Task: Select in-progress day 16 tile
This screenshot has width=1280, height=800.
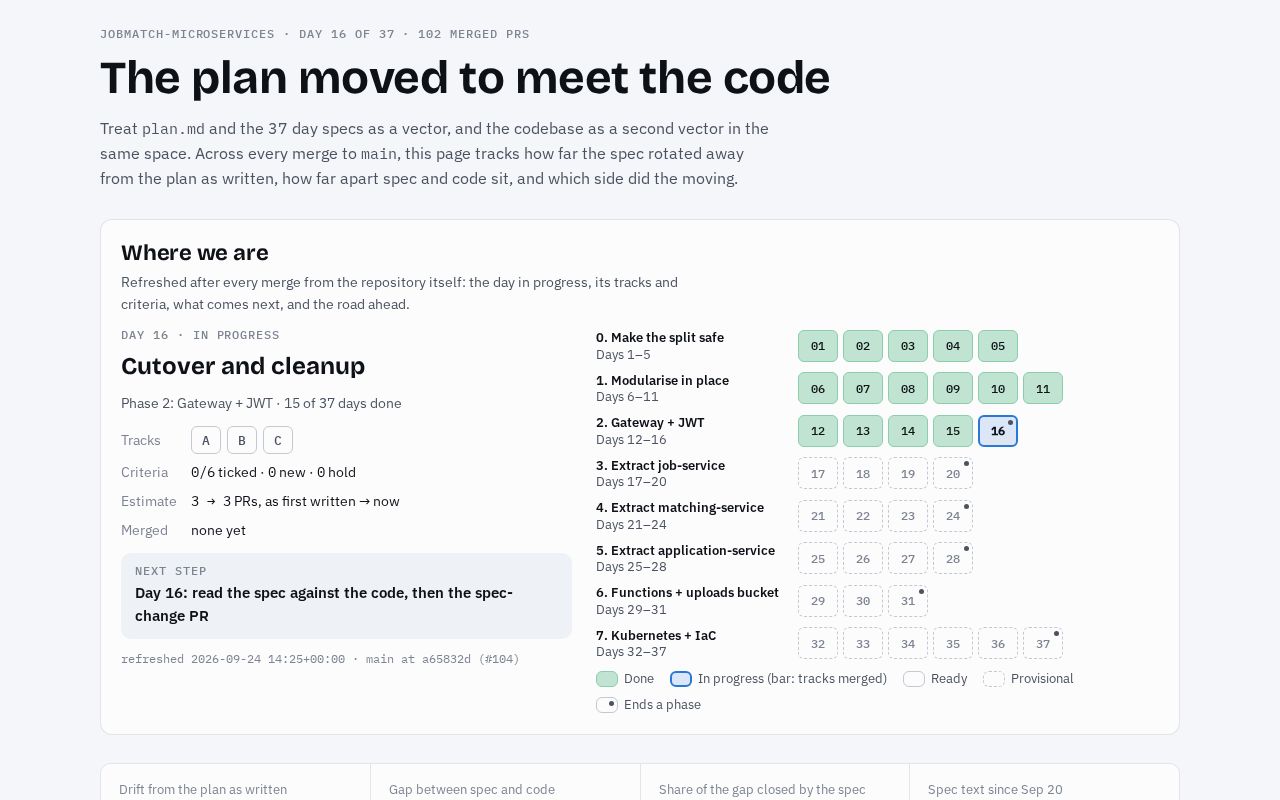Action: pyautogui.click(x=998, y=431)
